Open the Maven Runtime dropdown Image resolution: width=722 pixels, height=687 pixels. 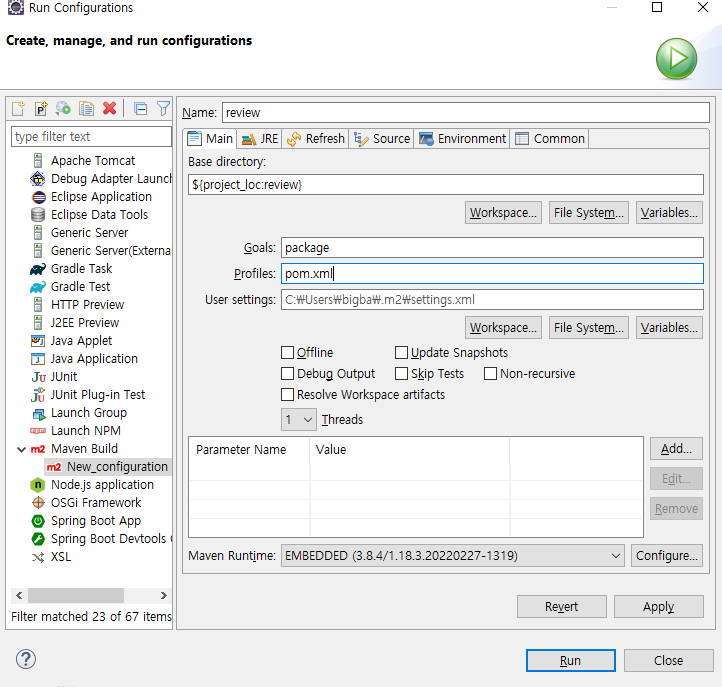point(453,556)
